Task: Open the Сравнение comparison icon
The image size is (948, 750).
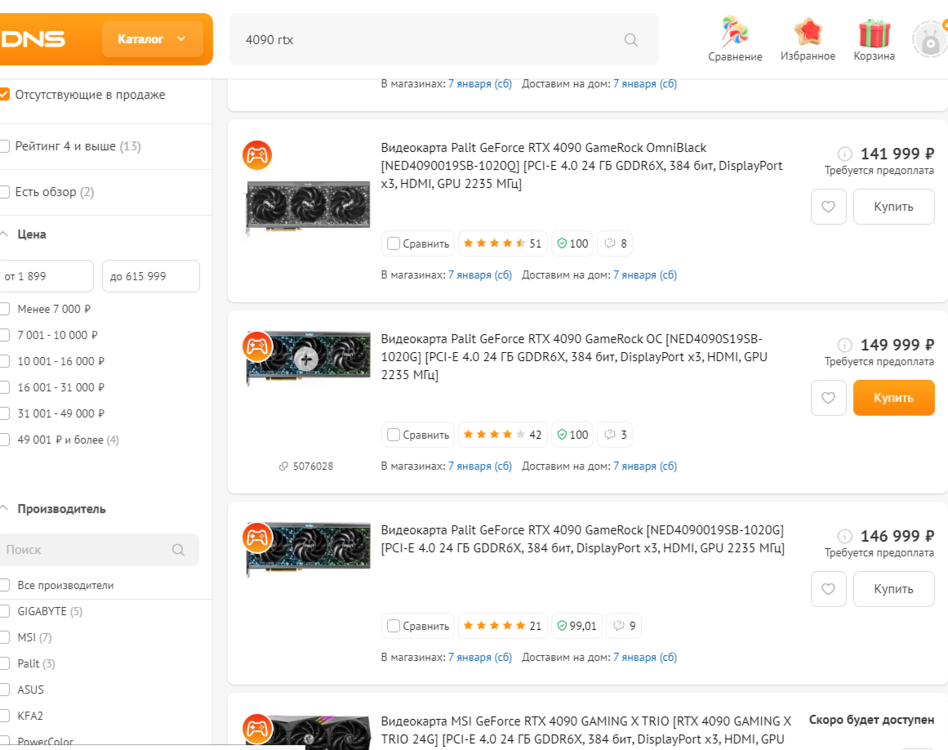Action: tap(735, 40)
